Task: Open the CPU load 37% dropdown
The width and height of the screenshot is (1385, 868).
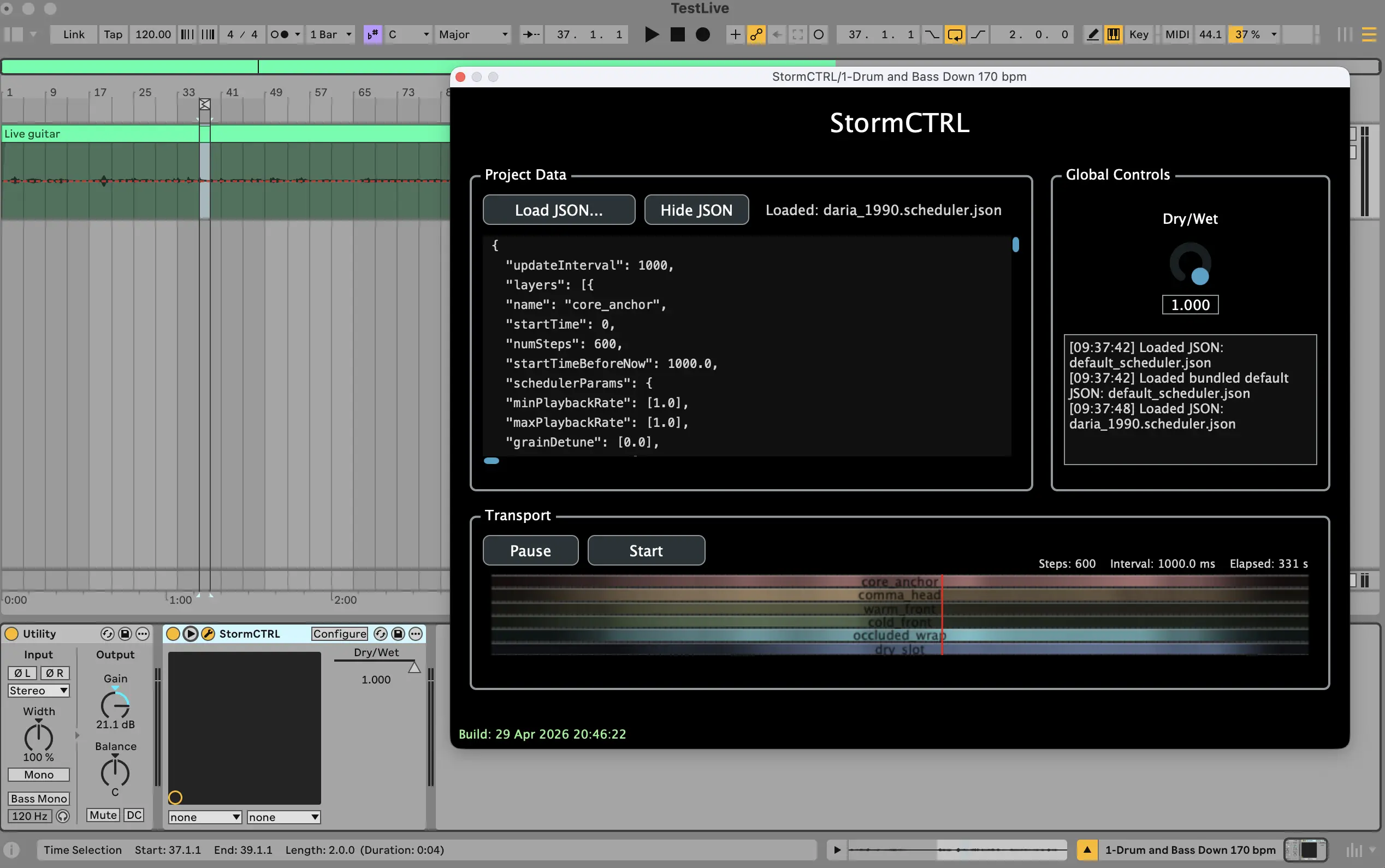Action: coord(1274,34)
